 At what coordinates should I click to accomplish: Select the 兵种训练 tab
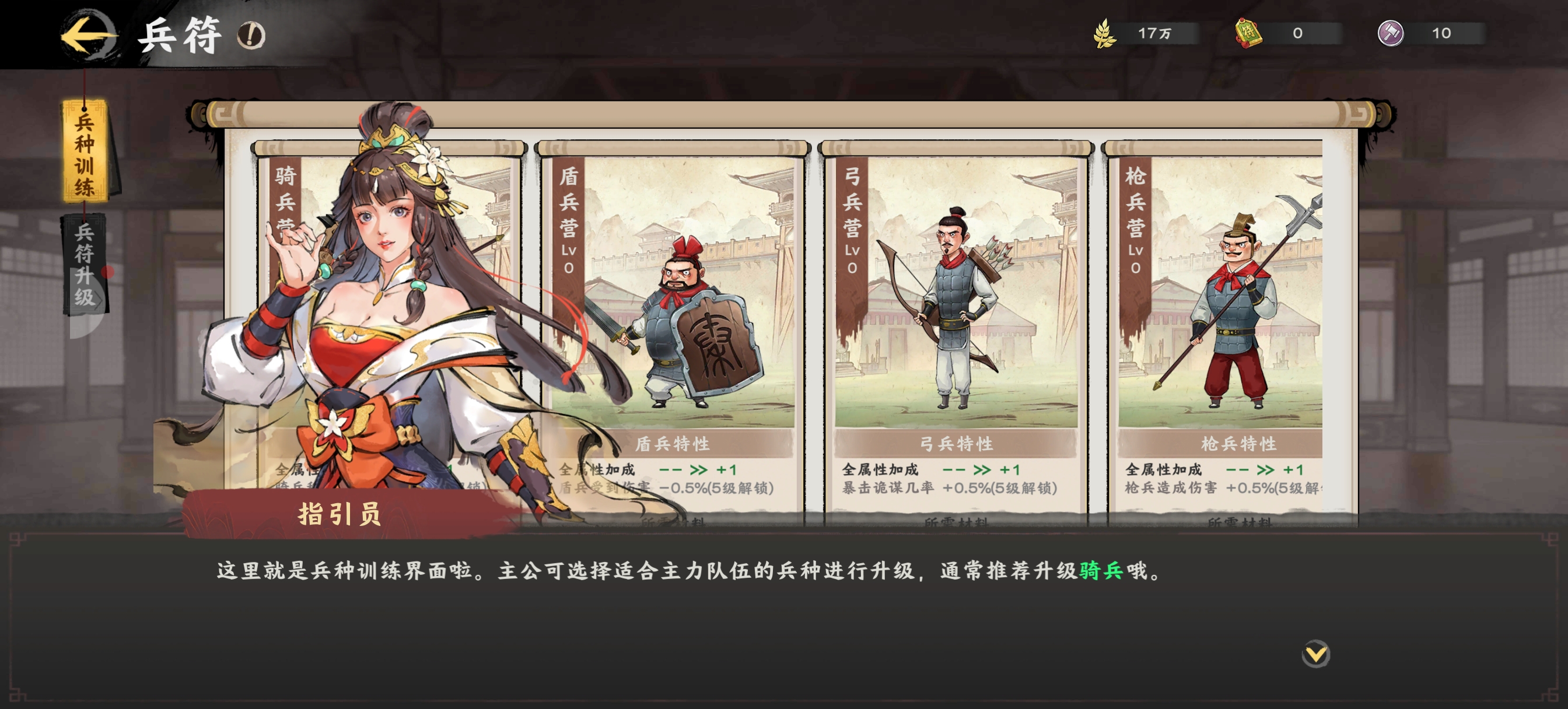85,152
